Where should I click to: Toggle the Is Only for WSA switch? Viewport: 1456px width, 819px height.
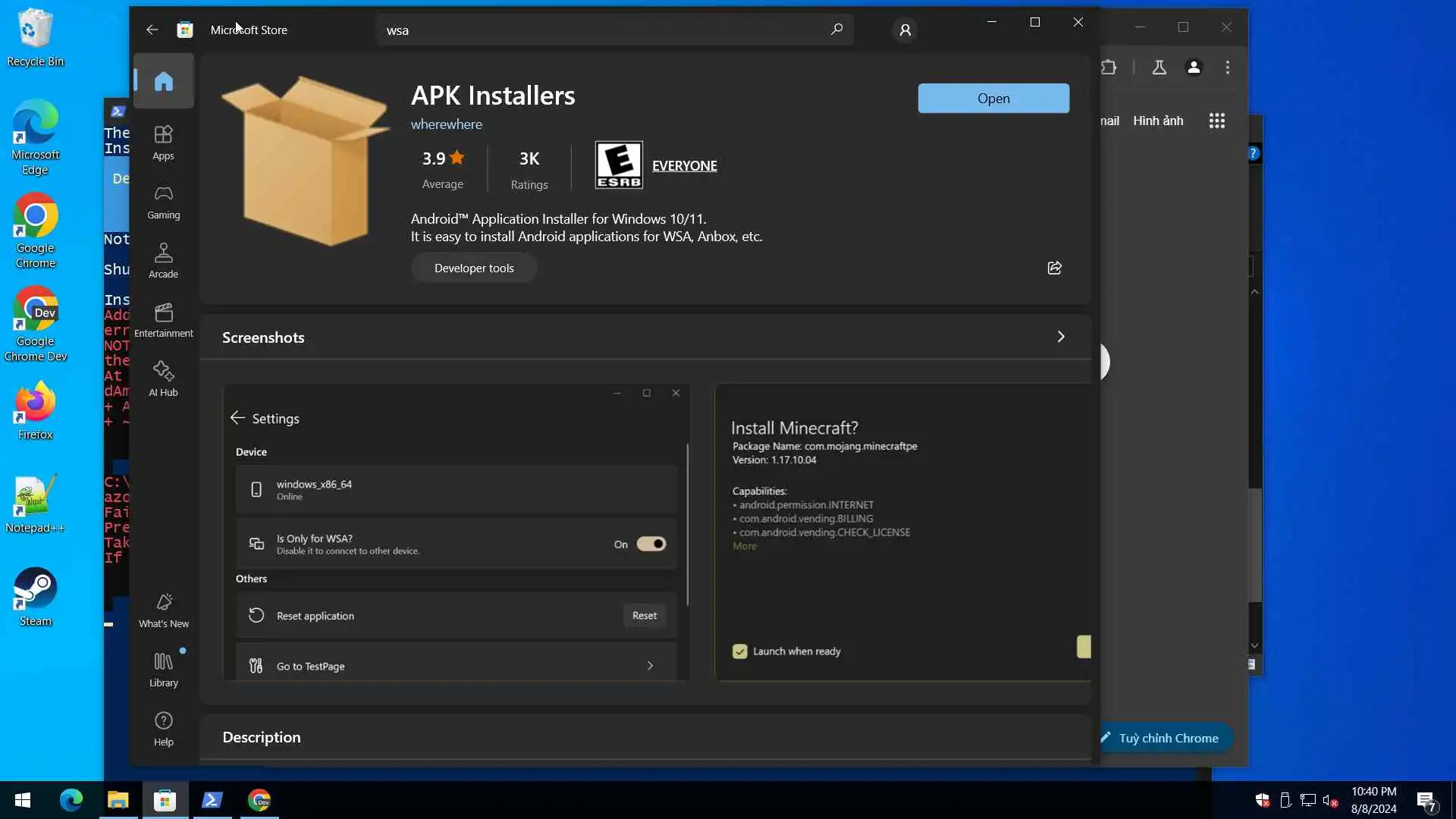(651, 544)
